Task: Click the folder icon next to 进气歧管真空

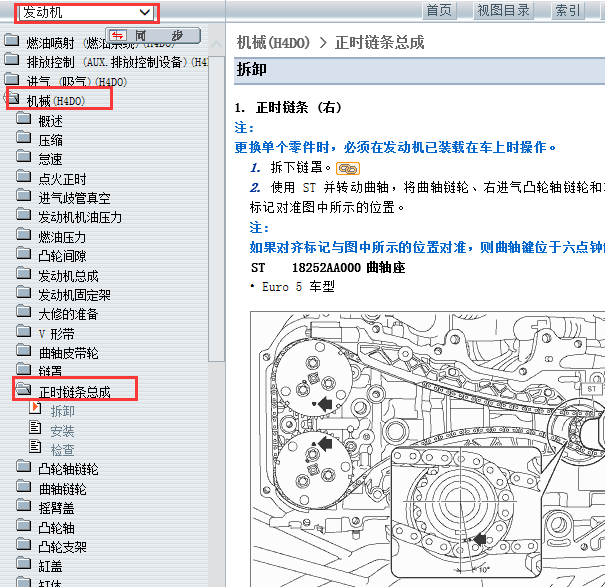Action: click(24, 195)
